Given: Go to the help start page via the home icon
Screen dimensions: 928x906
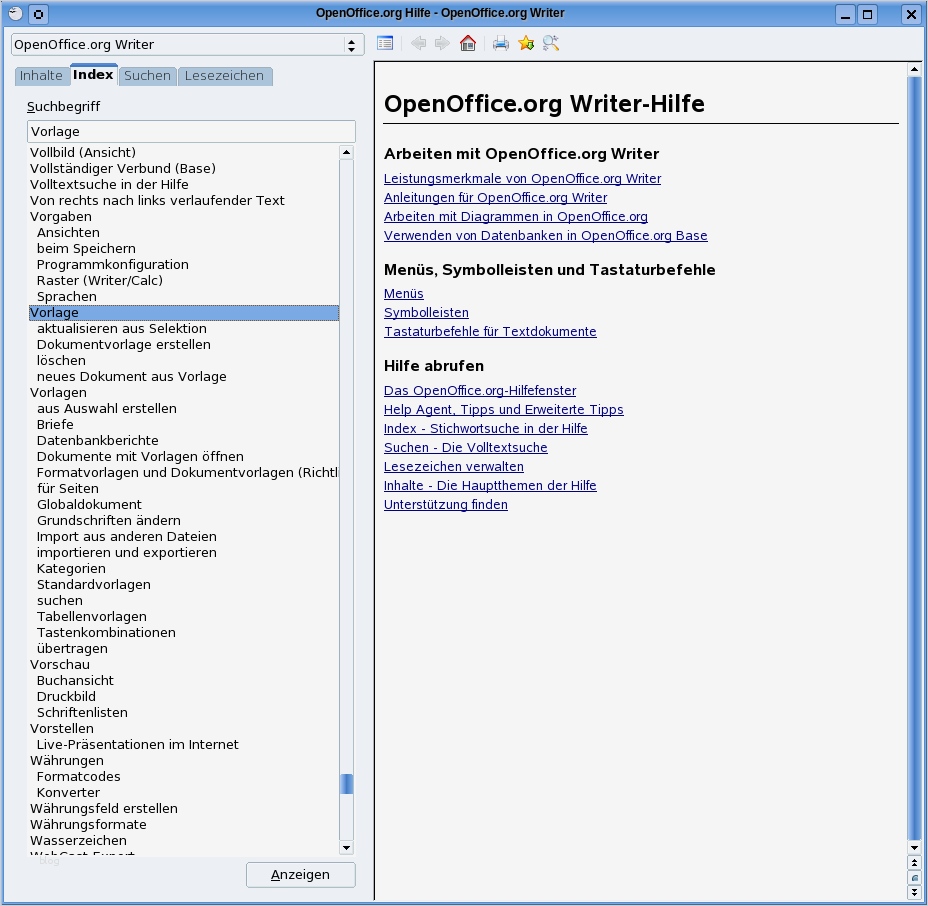Looking at the screenshot, I should tap(468, 43).
